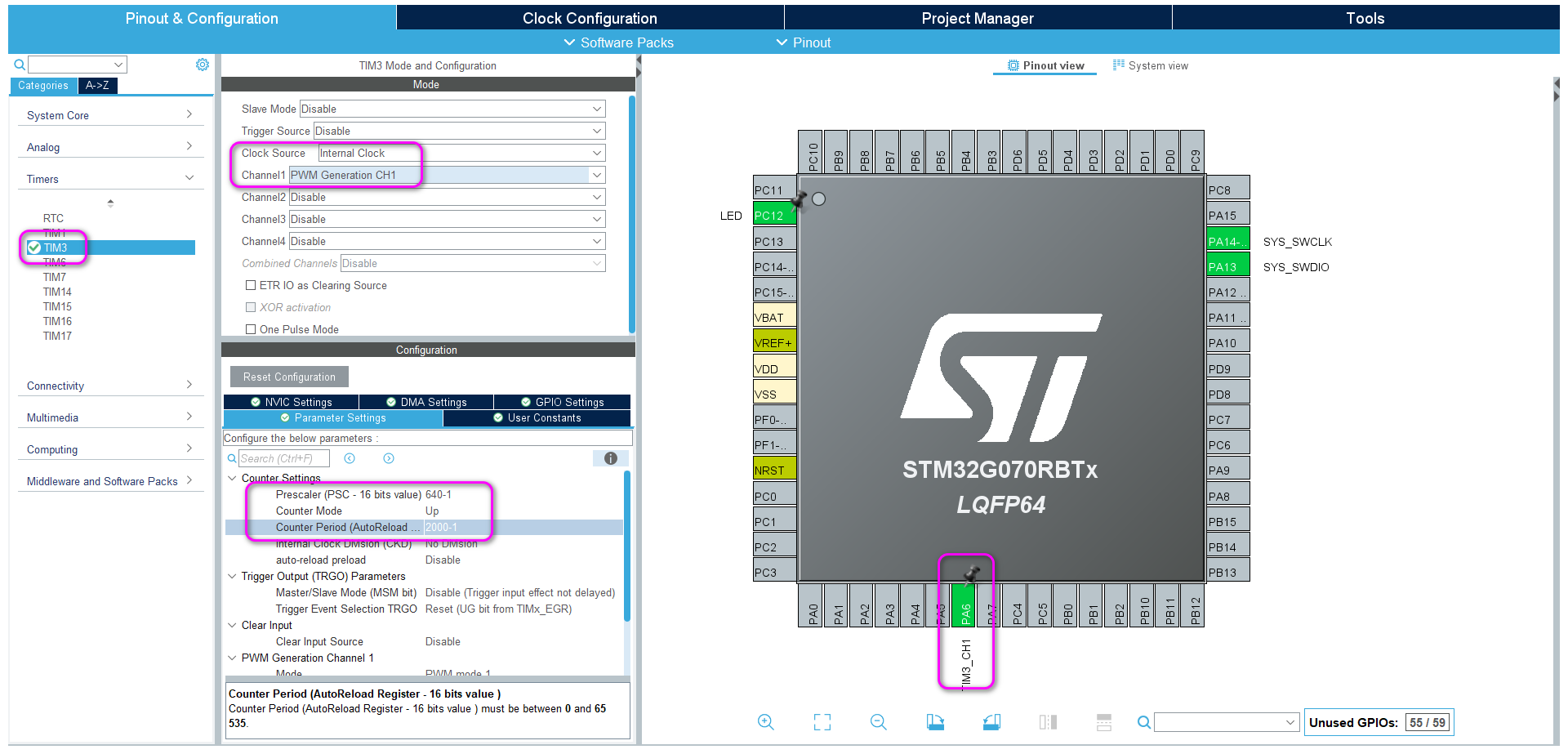Switch to System view
This screenshot has height=754, width=1568.
coord(1151,65)
